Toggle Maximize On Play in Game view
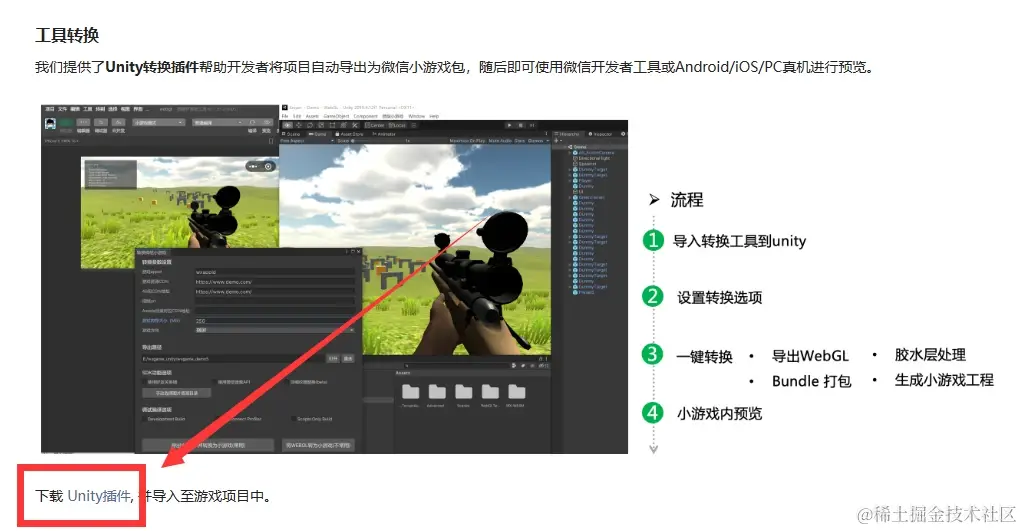 coord(467,141)
